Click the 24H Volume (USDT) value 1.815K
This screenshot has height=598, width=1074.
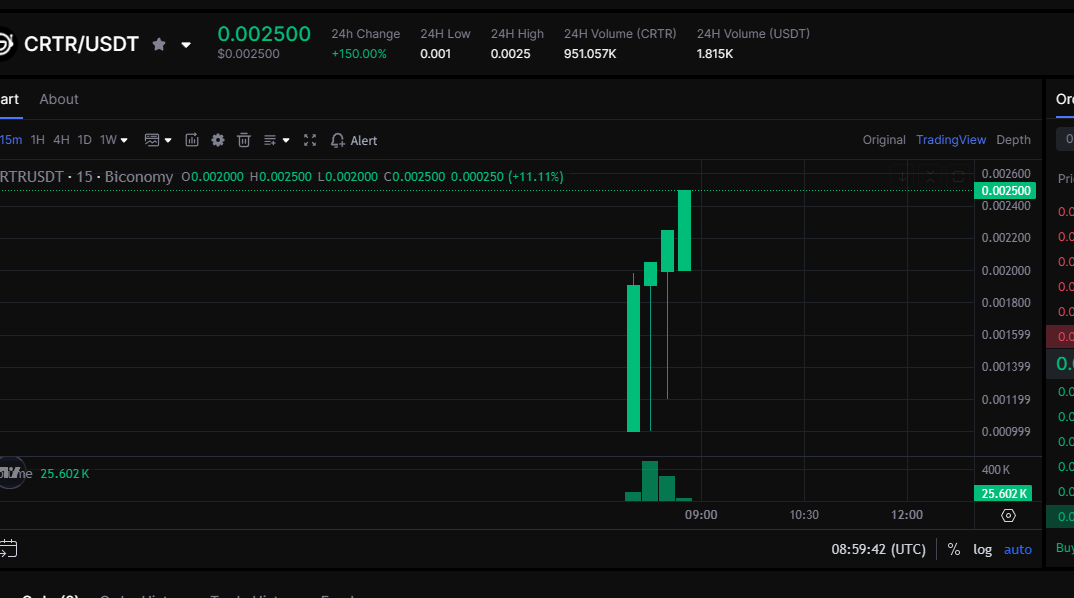[714, 53]
